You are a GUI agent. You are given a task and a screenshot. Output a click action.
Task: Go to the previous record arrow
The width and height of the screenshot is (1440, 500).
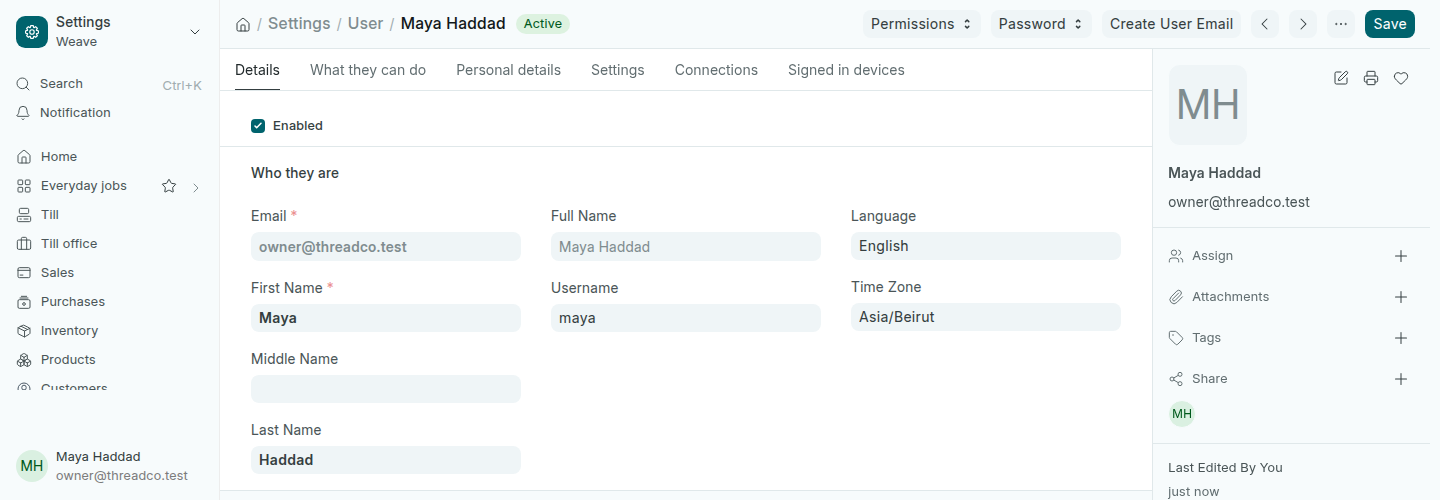[1265, 24]
